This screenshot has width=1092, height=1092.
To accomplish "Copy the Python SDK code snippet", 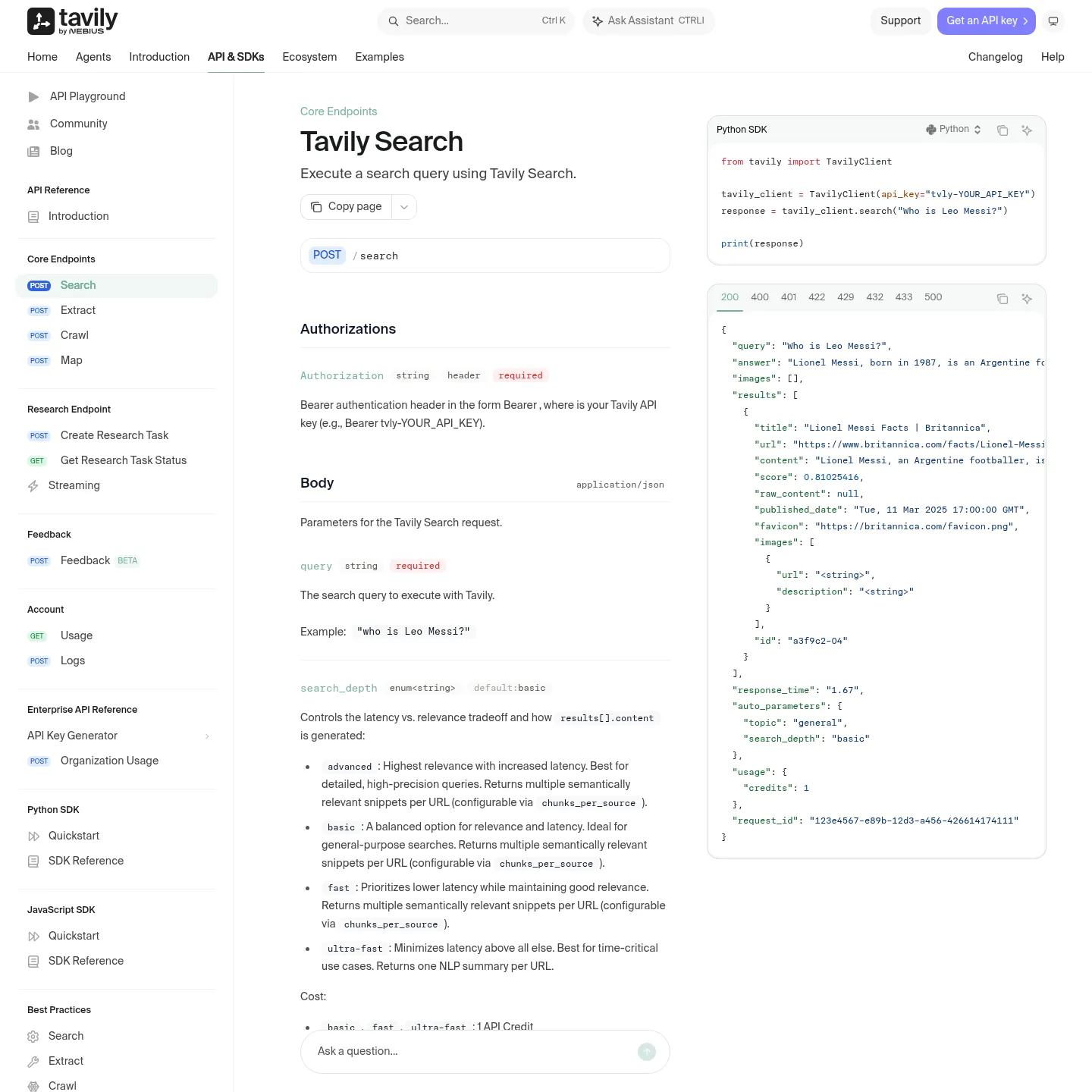I will pos(1003,130).
